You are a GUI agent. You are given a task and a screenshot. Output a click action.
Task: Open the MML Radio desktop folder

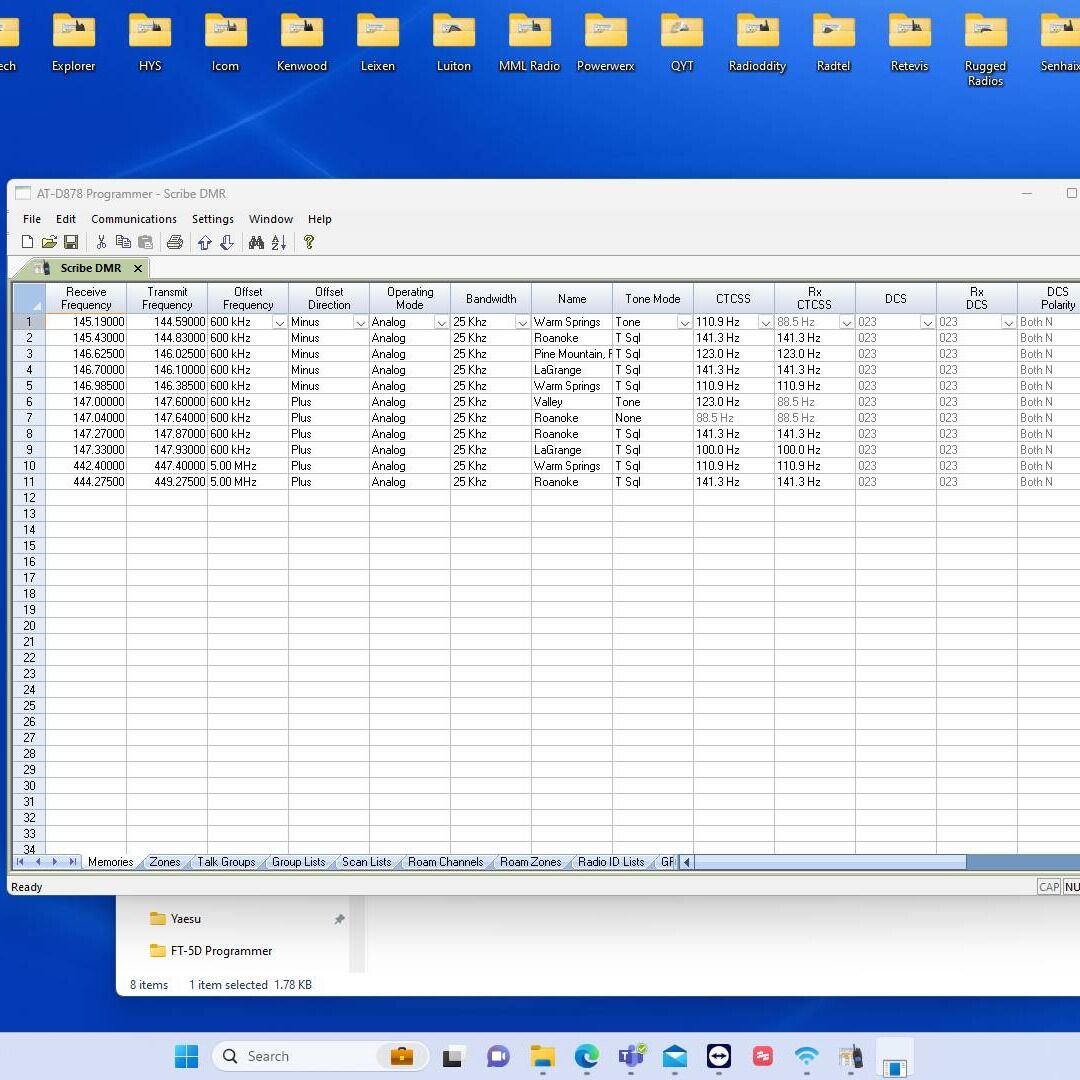(x=530, y=43)
